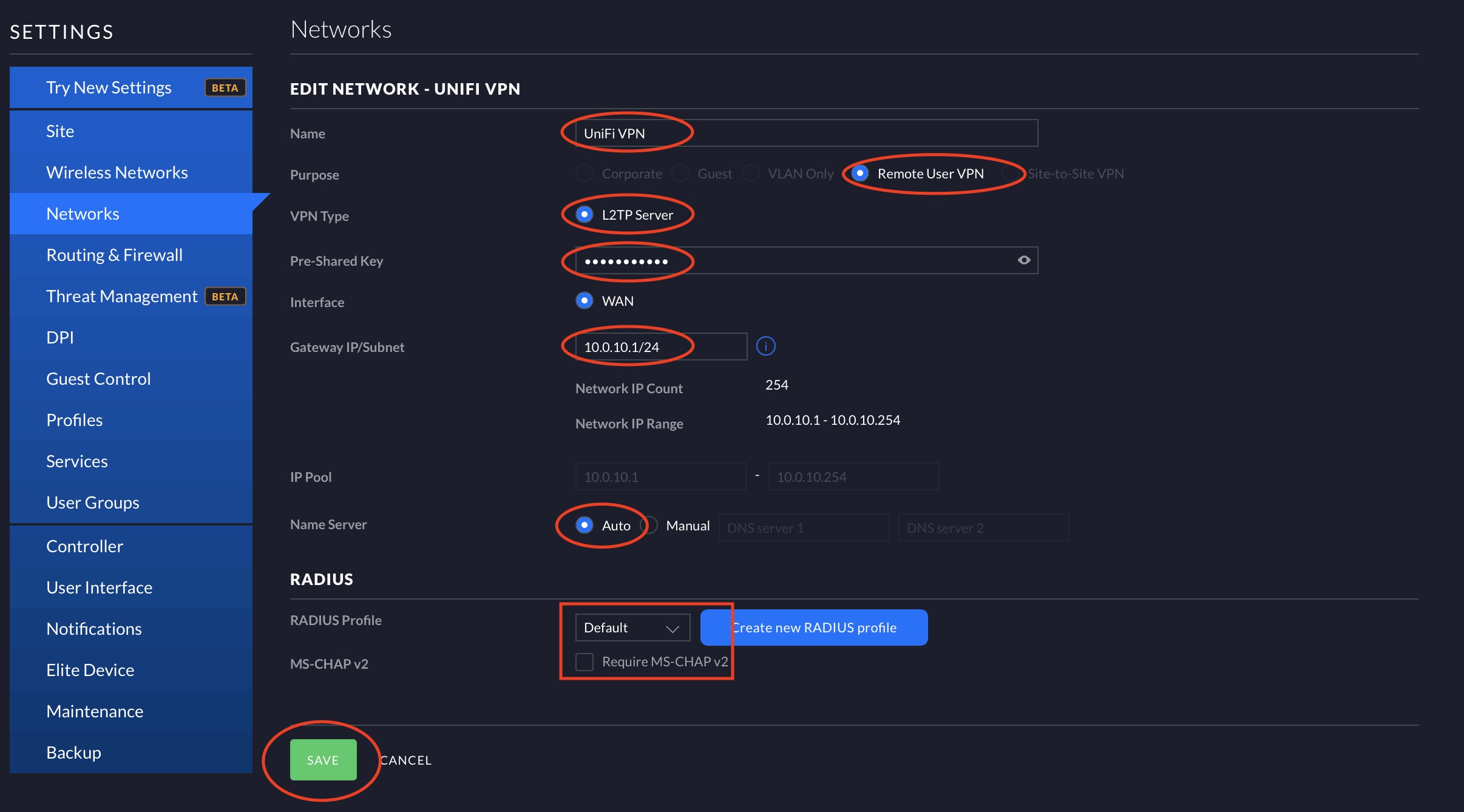The width and height of the screenshot is (1464, 812).
Task: Click the IP Pool end field 10.0.10.254
Action: (x=853, y=477)
